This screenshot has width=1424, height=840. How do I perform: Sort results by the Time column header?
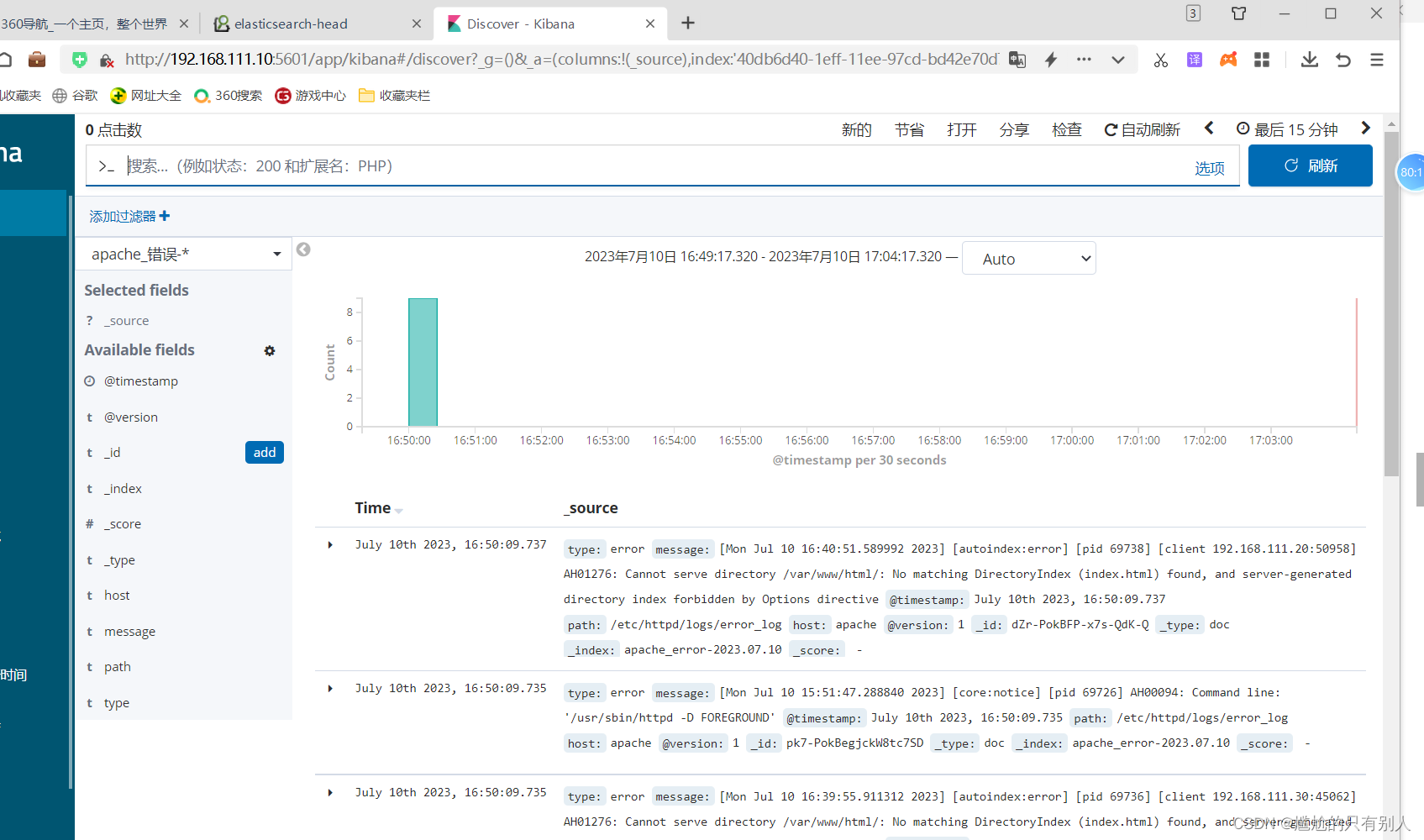tap(379, 508)
